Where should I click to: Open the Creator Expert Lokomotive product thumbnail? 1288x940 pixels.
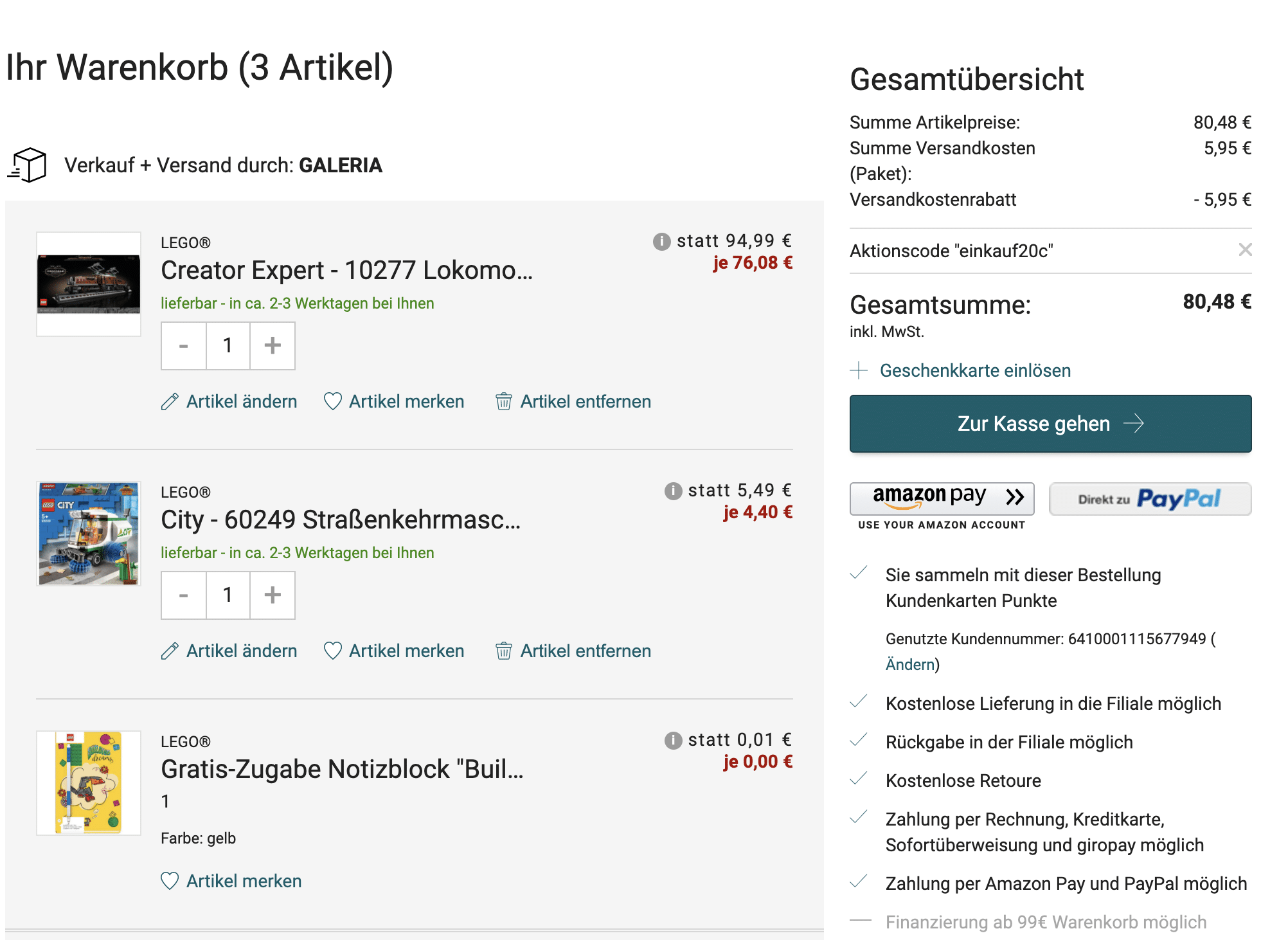89,284
